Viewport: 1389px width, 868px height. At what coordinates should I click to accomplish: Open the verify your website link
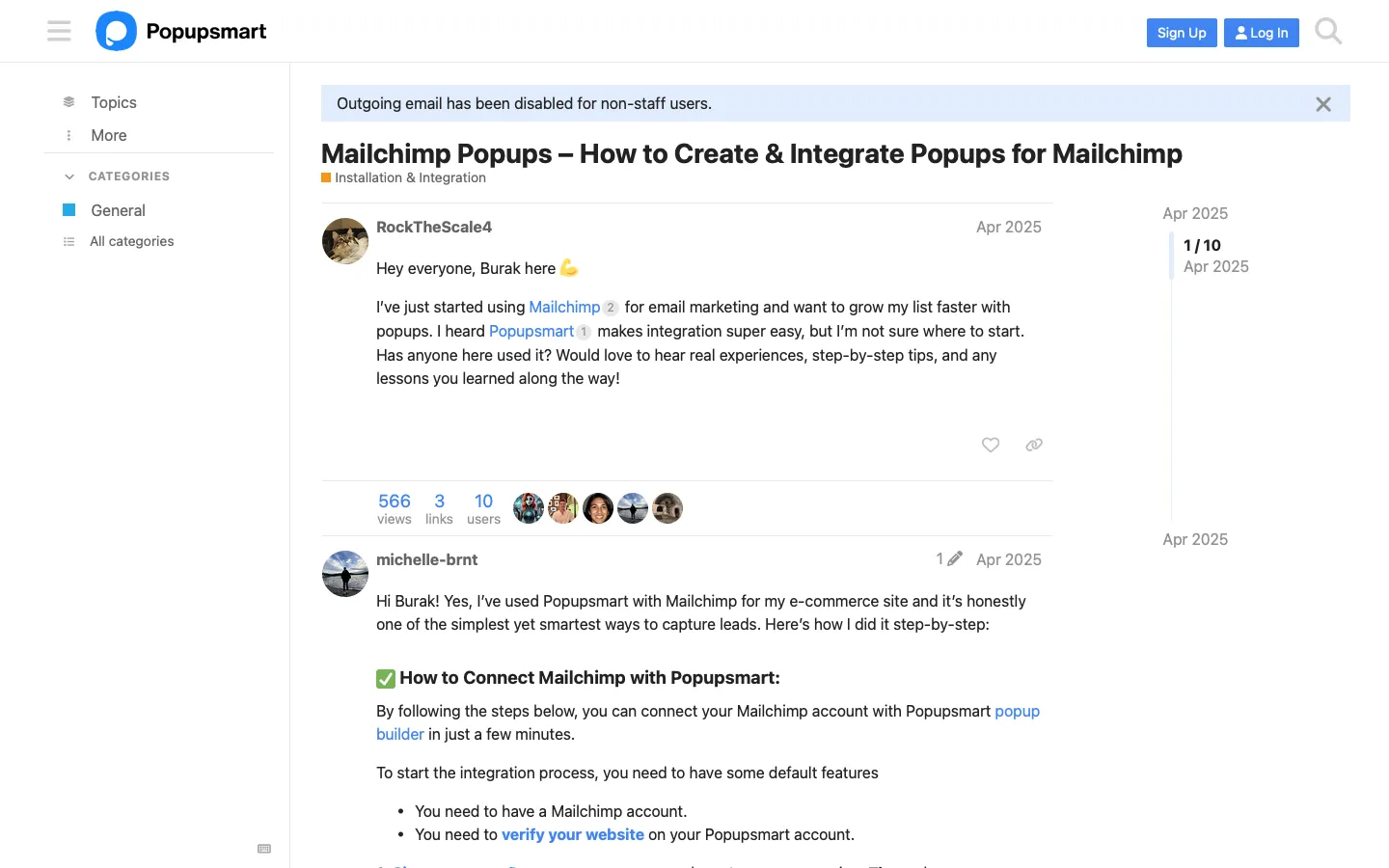click(573, 834)
